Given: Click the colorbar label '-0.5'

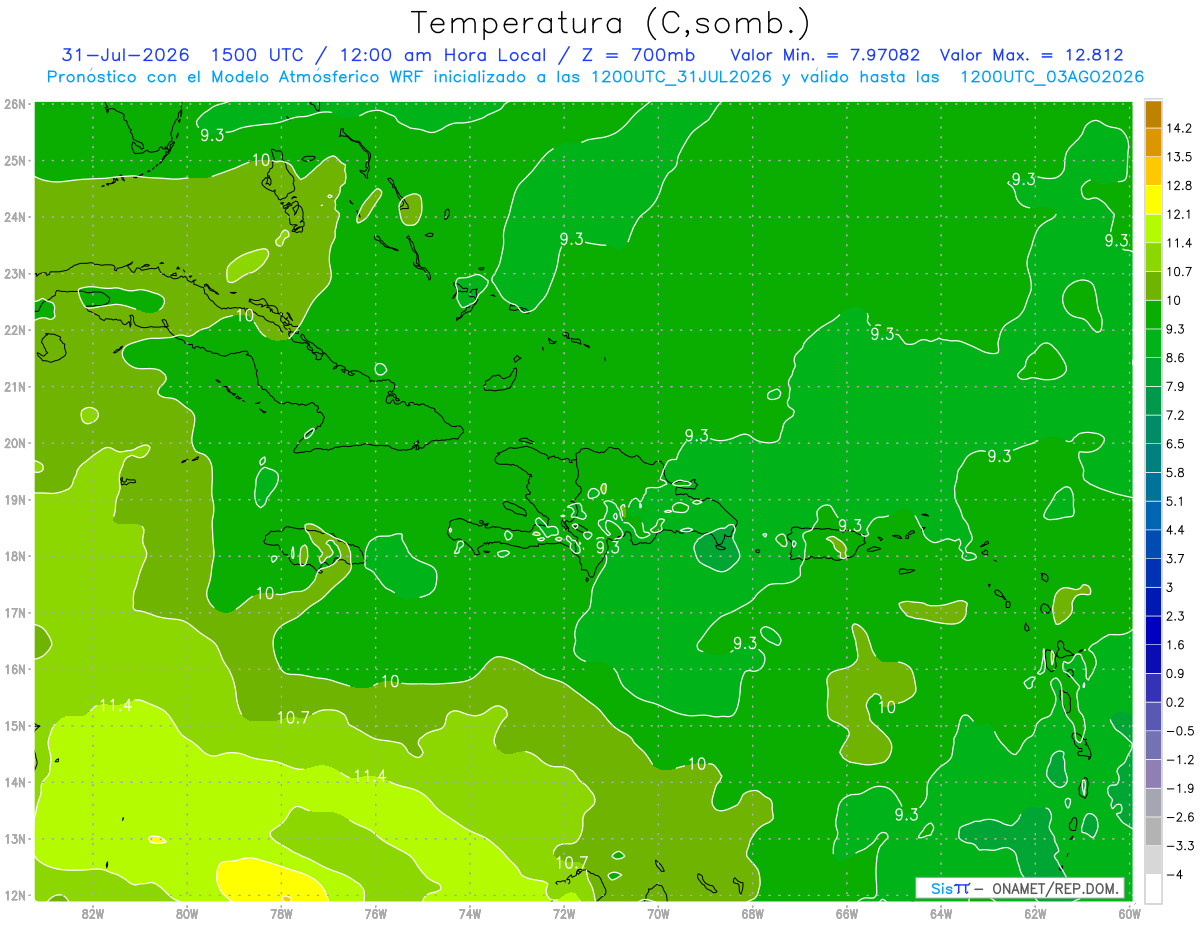Looking at the screenshot, I should (1180, 730).
